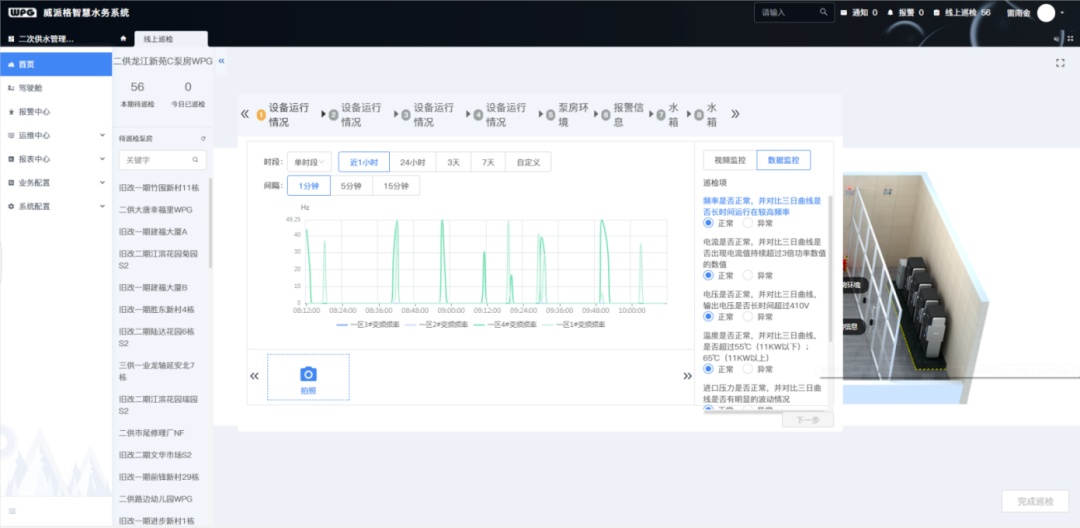Collapse the pump room list panel arrows
Viewport: 1080px width, 528px height.
click(x=221, y=61)
